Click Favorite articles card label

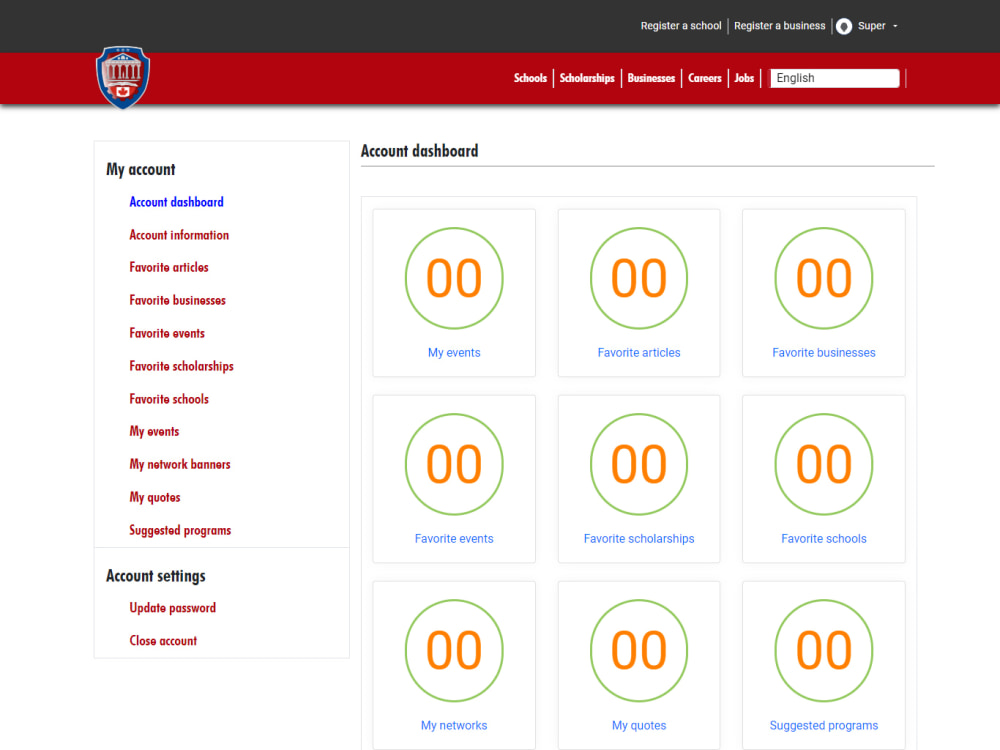[x=639, y=353]
